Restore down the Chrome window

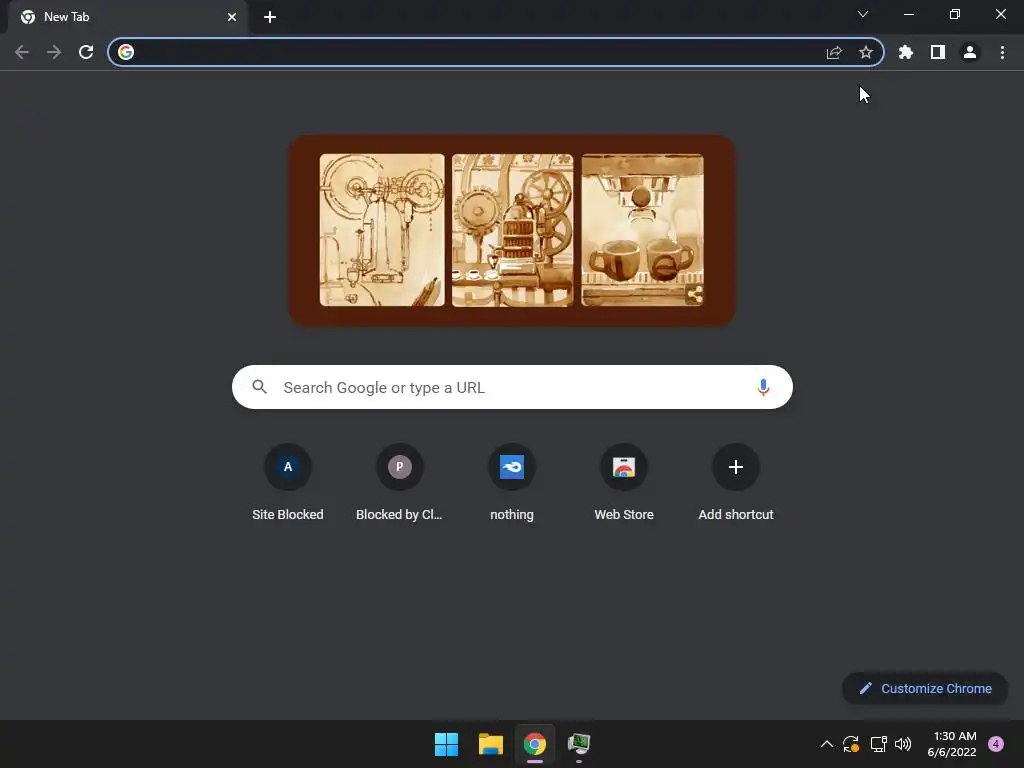point(955,14)
